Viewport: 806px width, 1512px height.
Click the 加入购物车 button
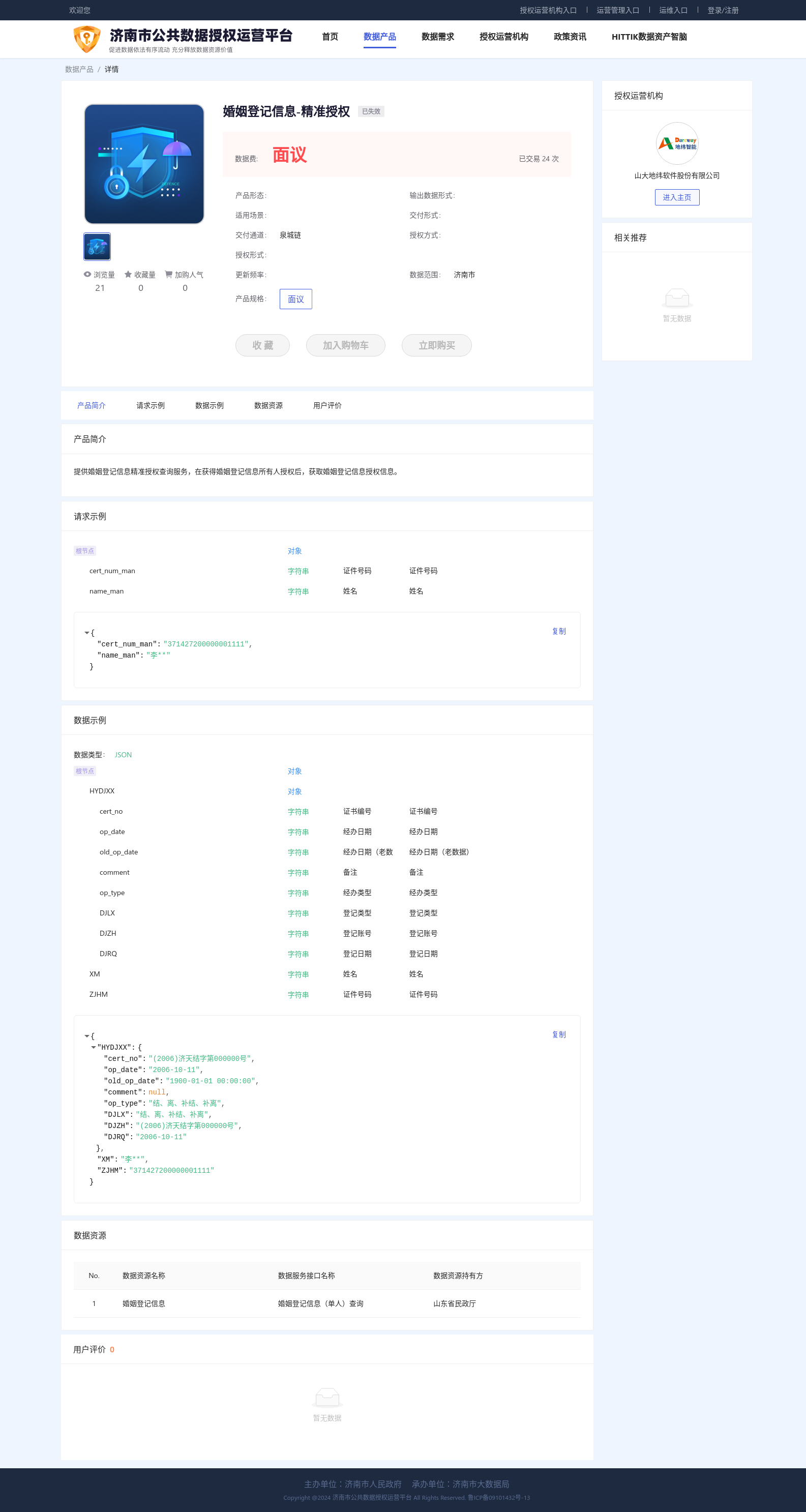346,345
